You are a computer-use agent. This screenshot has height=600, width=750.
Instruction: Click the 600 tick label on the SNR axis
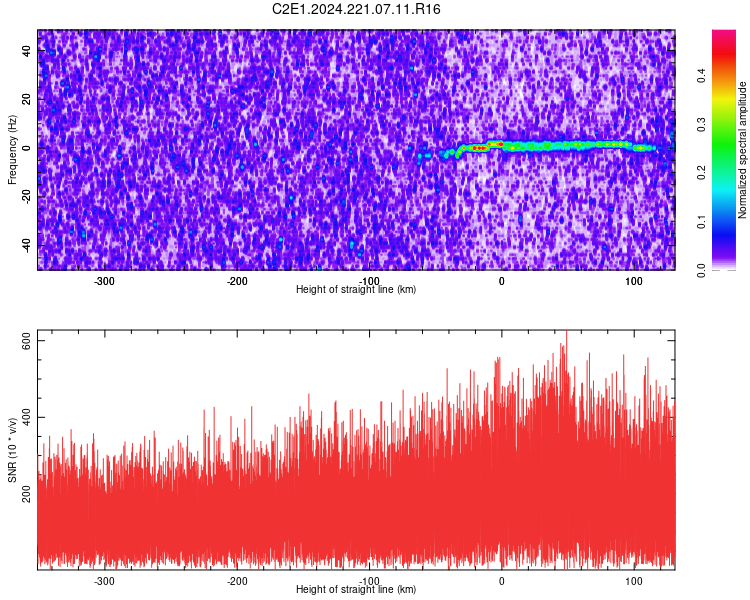click(27, 341)
